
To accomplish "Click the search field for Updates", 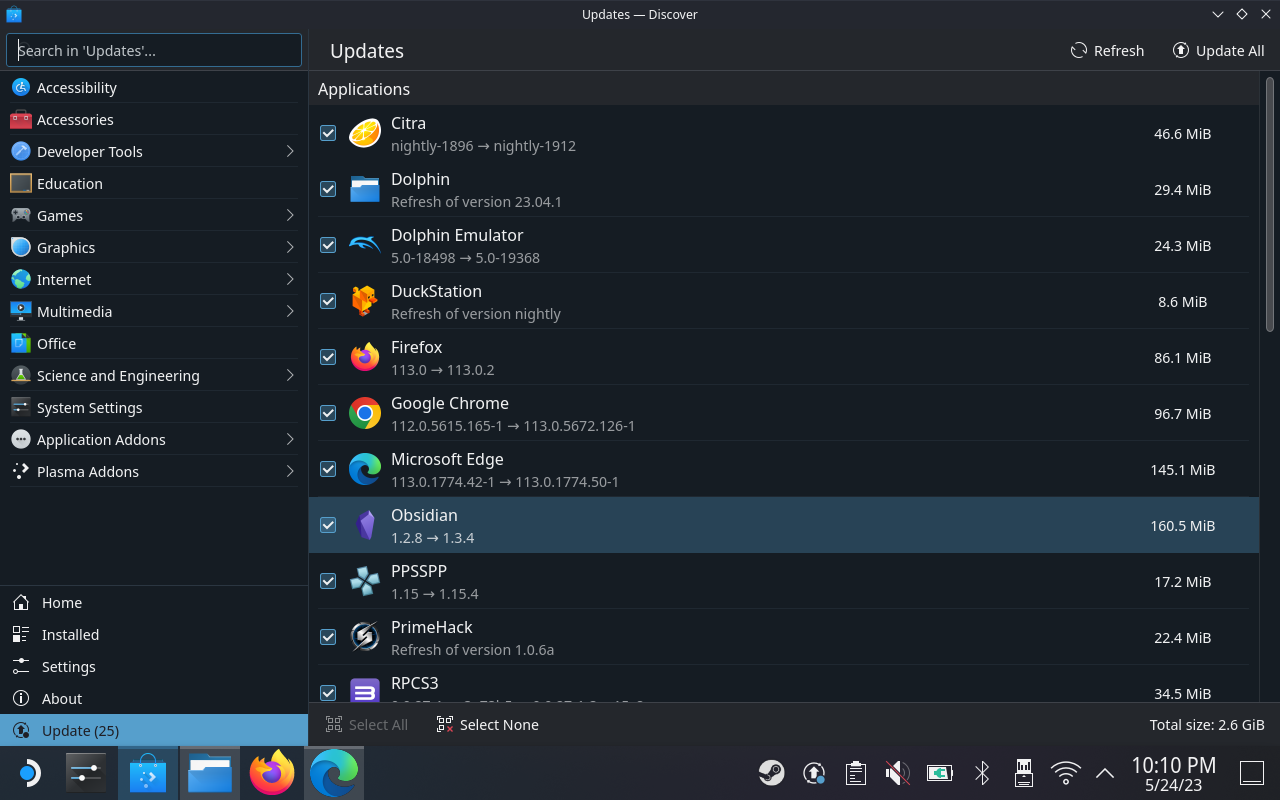I will 153,49.
